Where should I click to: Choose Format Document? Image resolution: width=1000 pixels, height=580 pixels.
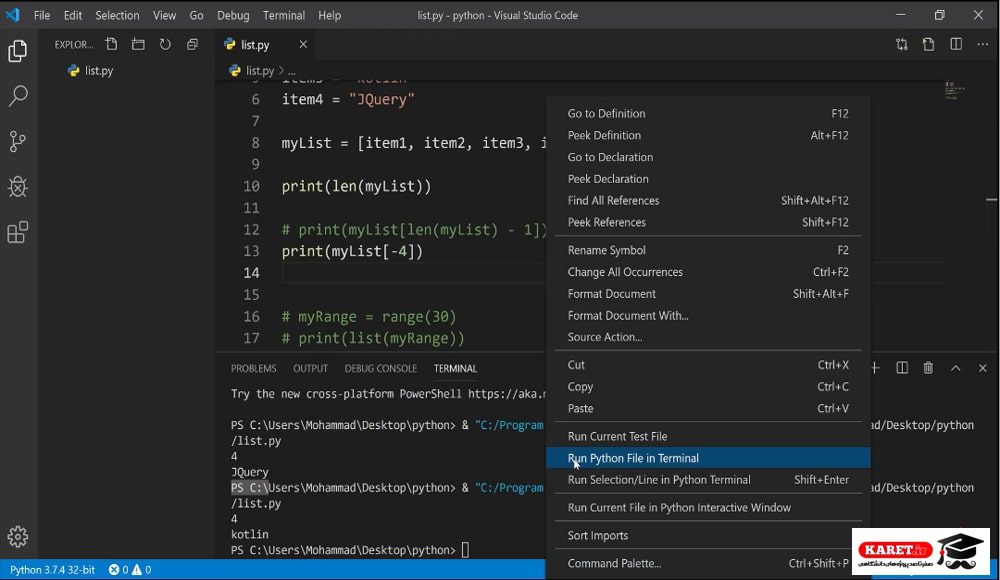click(x=708, y=294)
